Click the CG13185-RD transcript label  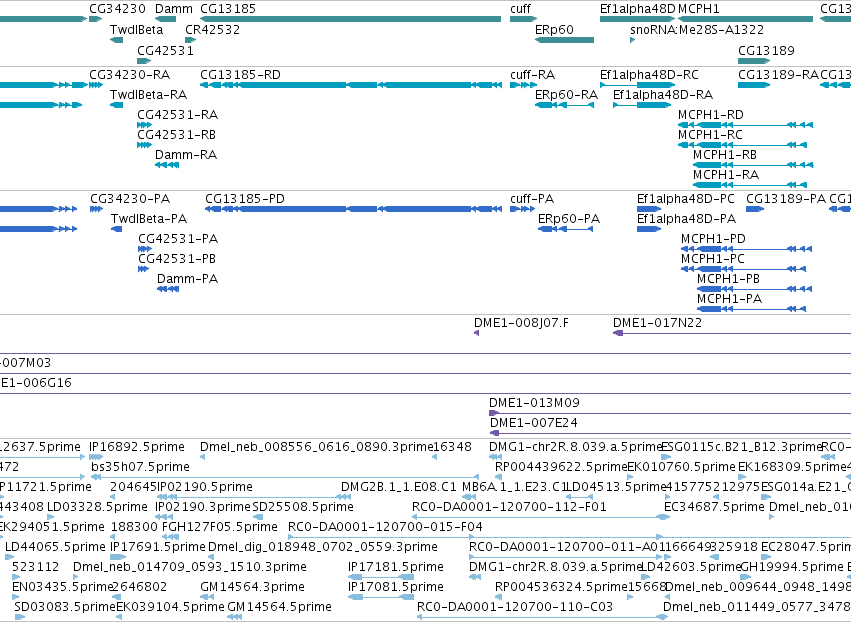click(x=240, y=74)
